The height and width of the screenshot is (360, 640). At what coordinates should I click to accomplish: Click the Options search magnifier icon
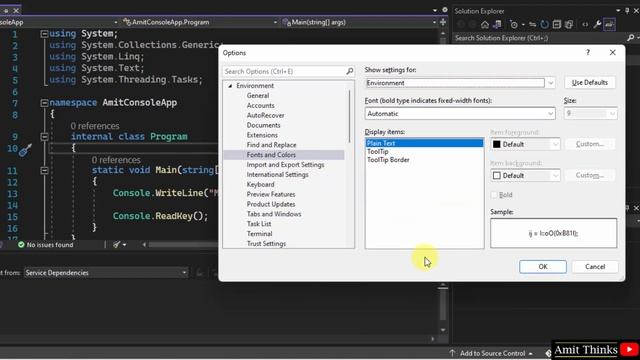350,71
